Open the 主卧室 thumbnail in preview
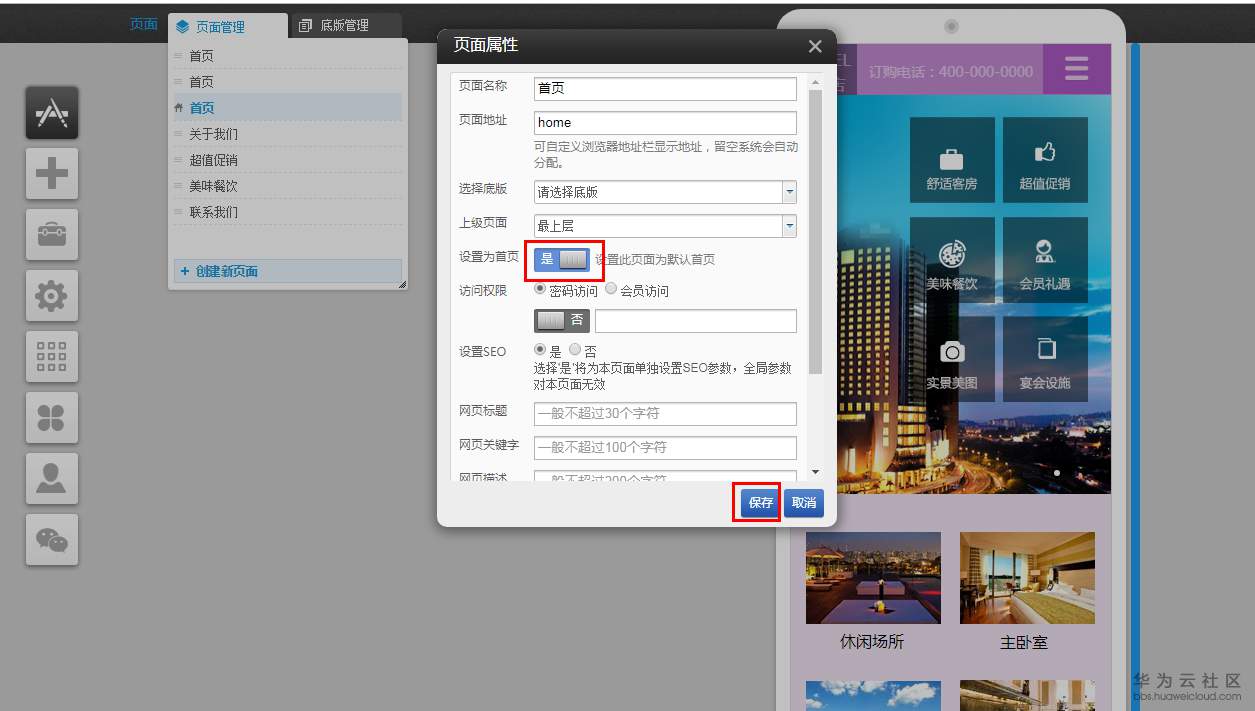 click(x=1027, y=578)
